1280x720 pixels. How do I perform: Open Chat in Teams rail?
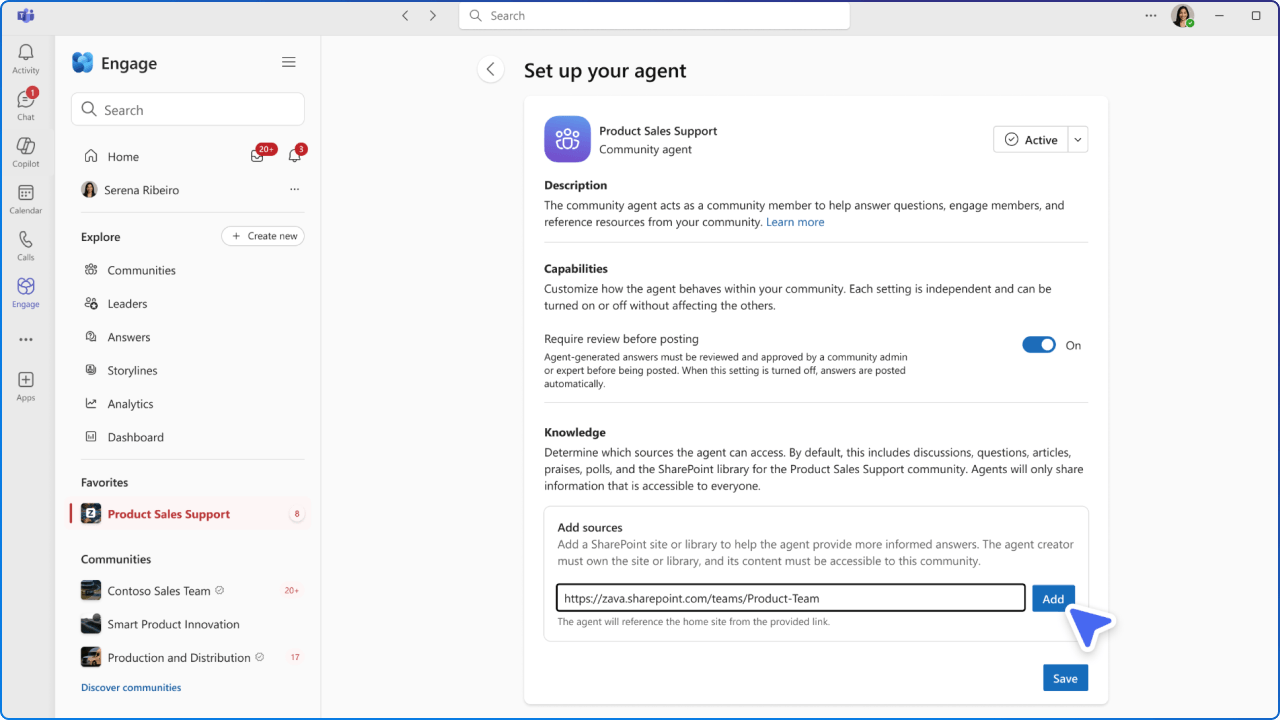(26, 105)
